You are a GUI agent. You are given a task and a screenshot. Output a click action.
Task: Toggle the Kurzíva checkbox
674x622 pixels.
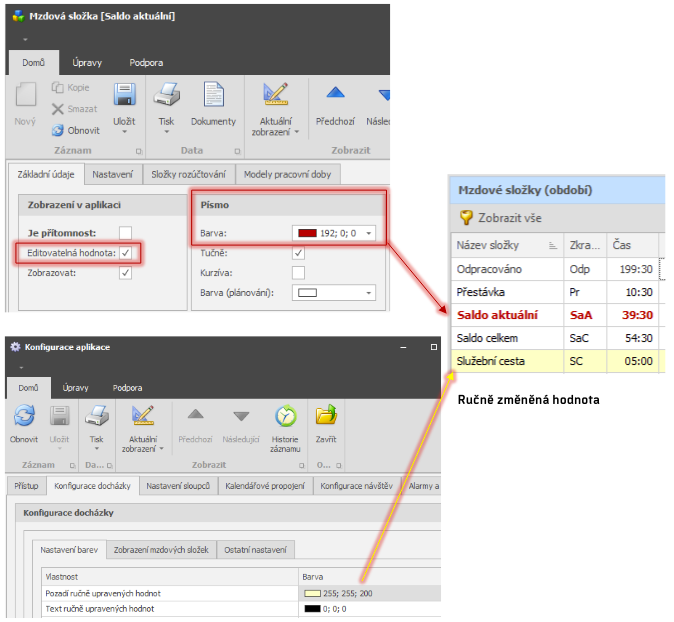[298, 273]
